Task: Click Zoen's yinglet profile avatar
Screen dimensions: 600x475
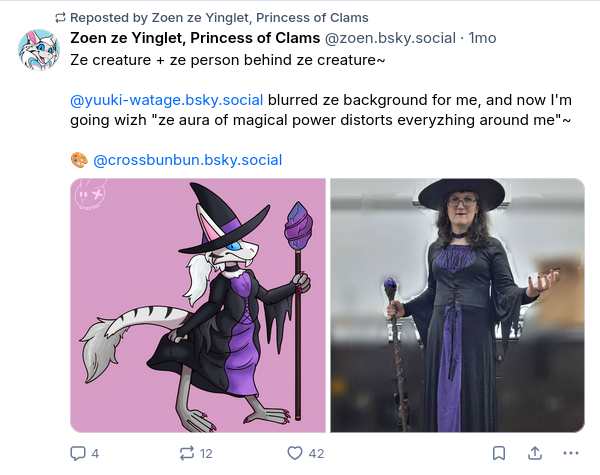Action: coord(39,50)
